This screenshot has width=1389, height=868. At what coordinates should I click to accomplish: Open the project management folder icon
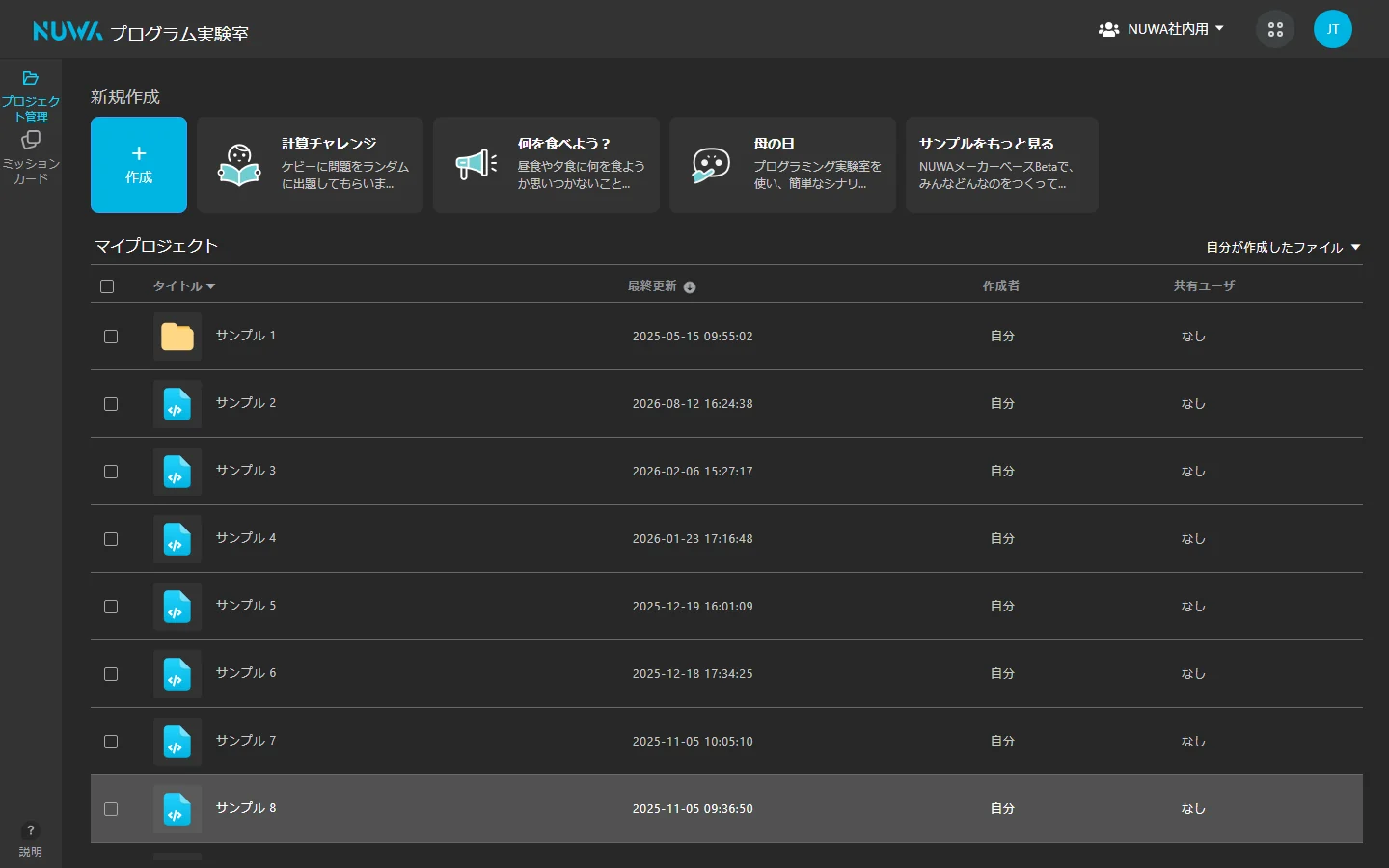tap(31, 78)
